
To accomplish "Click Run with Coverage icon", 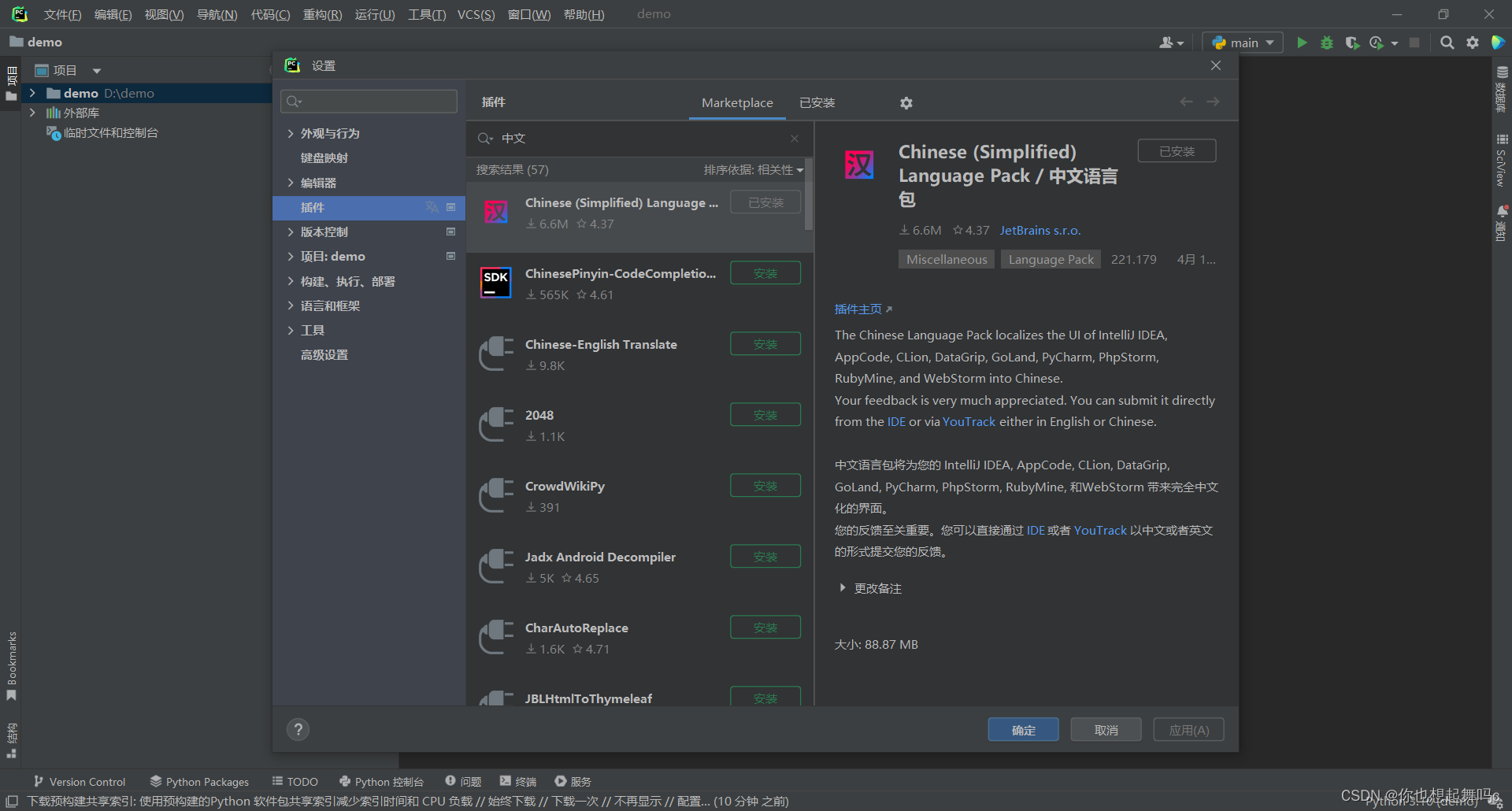I will click(1352, 43).
